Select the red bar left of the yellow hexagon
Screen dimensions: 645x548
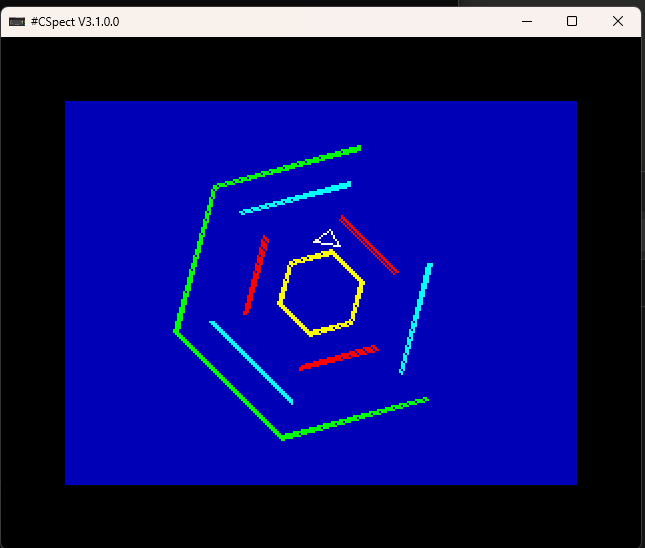click(x=256, y=275)
